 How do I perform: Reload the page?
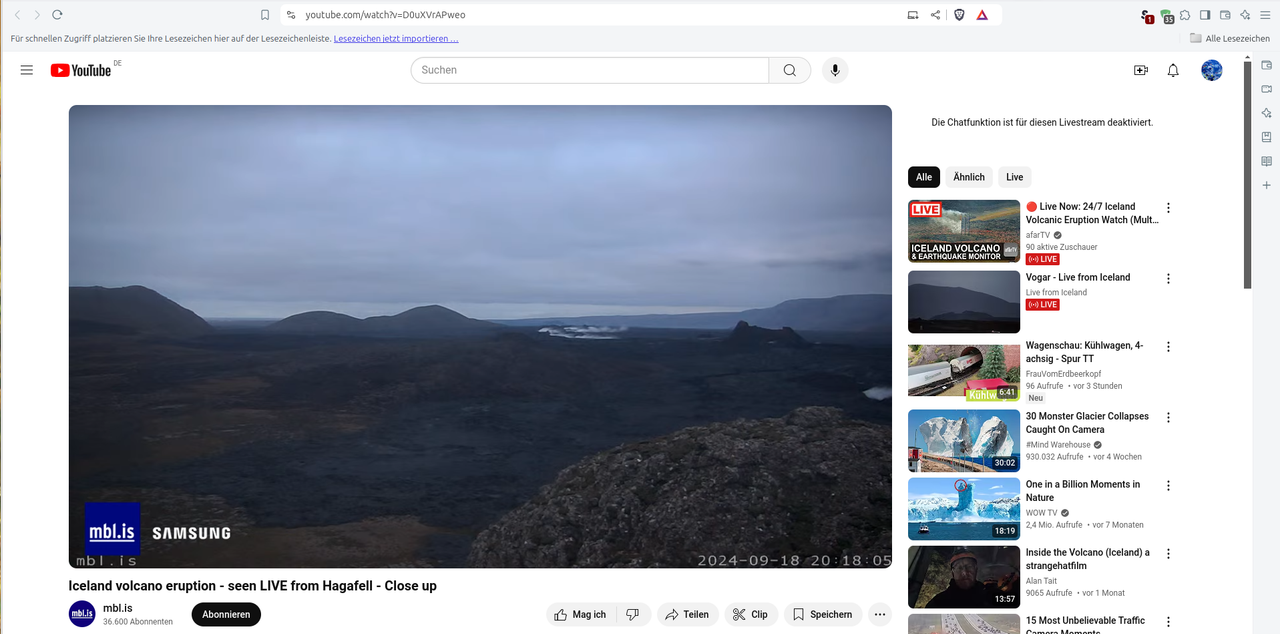pos(58,15)
